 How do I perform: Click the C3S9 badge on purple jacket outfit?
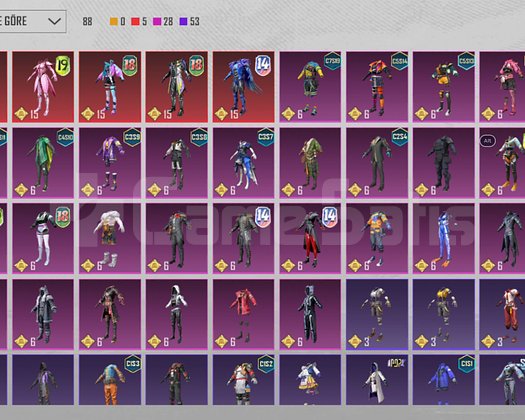pos(132,137)
